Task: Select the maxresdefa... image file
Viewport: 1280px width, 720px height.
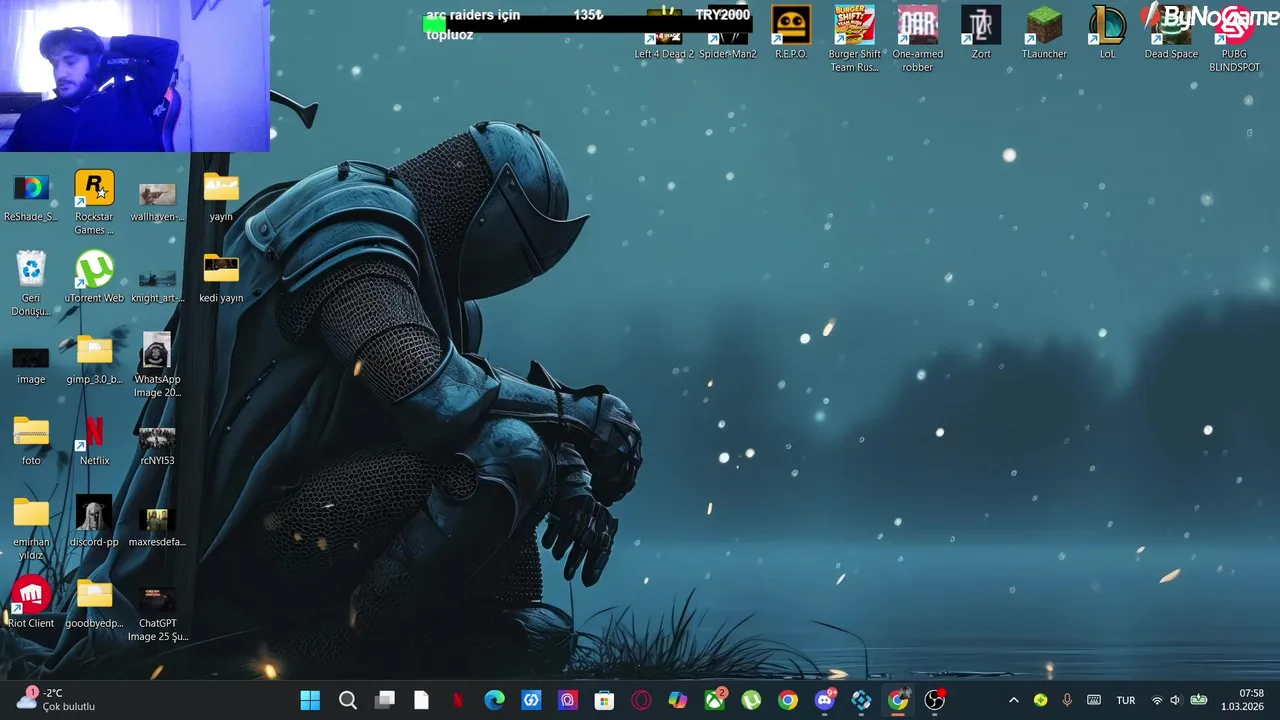Action: 157,527
